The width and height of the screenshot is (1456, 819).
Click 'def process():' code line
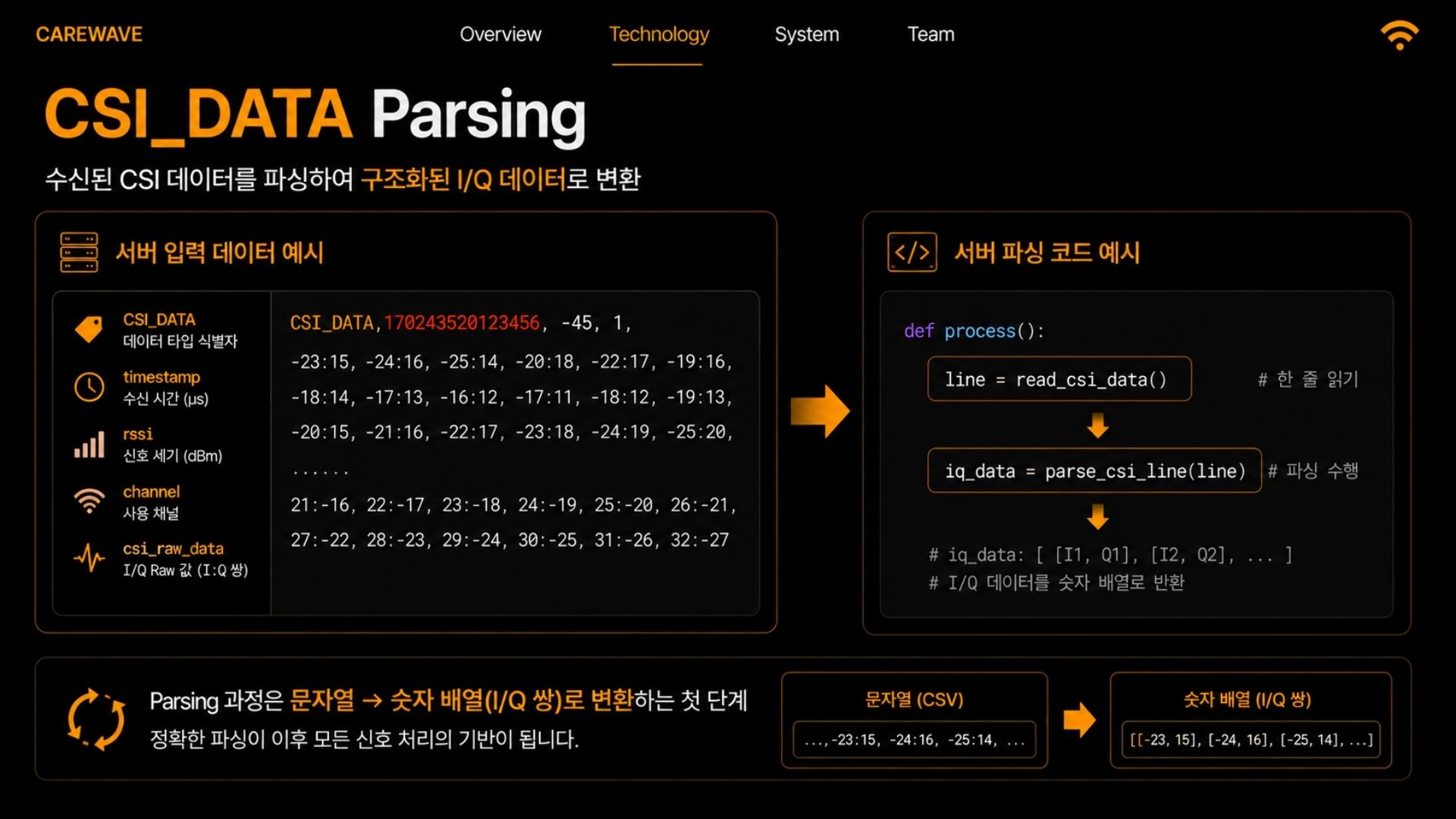point(974,331)
